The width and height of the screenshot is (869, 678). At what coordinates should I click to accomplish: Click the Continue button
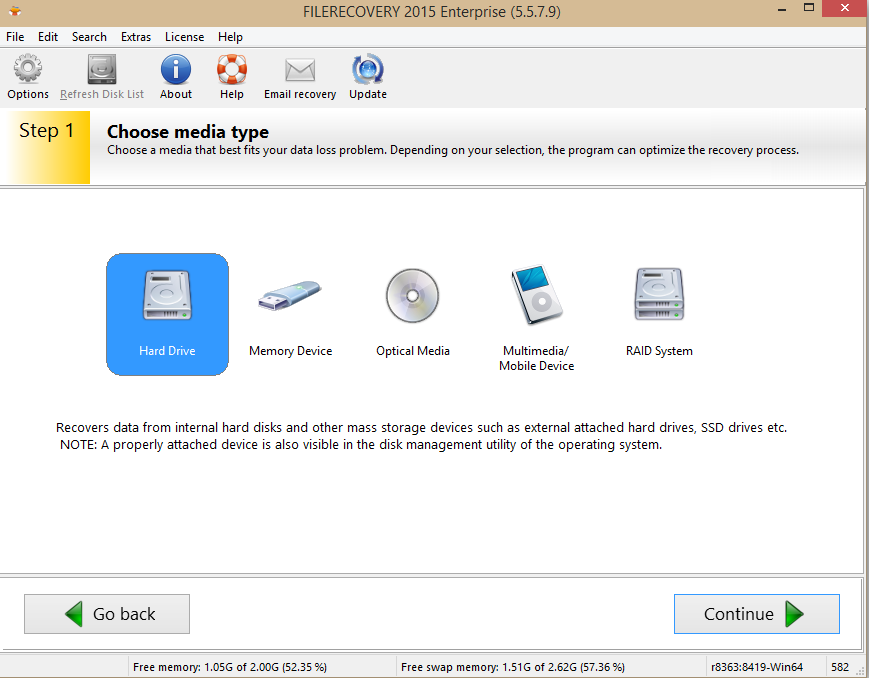(756, 614)
